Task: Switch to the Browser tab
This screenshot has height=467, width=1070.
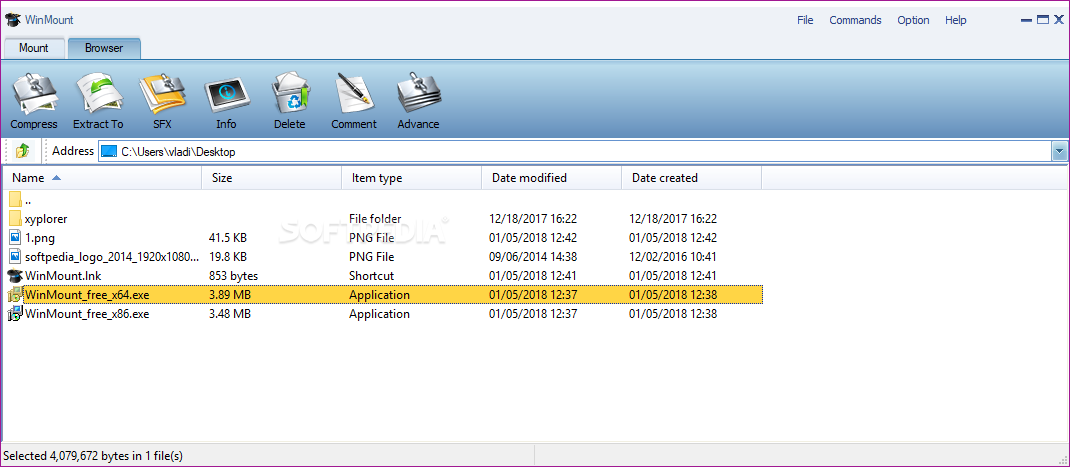Action: pos(104,48)
